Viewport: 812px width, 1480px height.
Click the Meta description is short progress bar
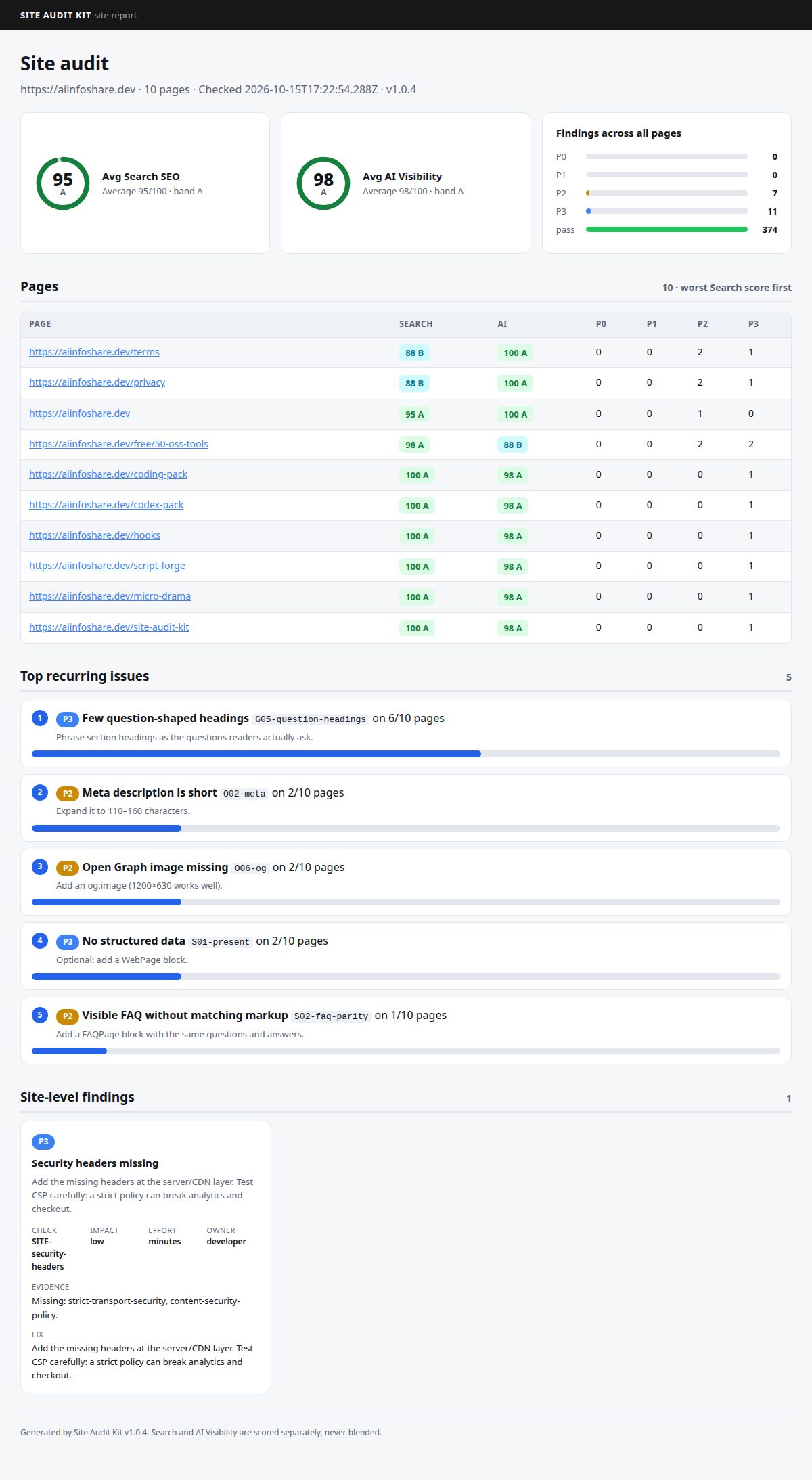click(x=406, y=828)
